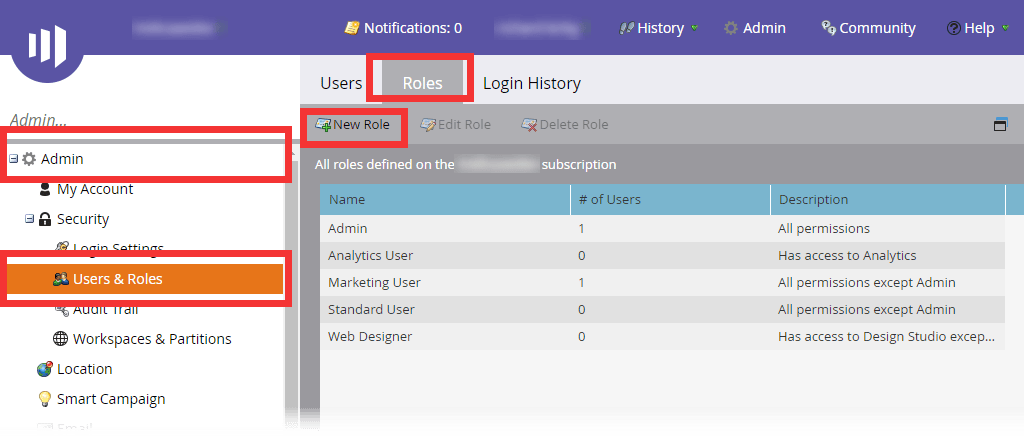This screenshot has height=437, width=1024.
Task: Click the My Account person icon
Action: [x=45, y=189]
